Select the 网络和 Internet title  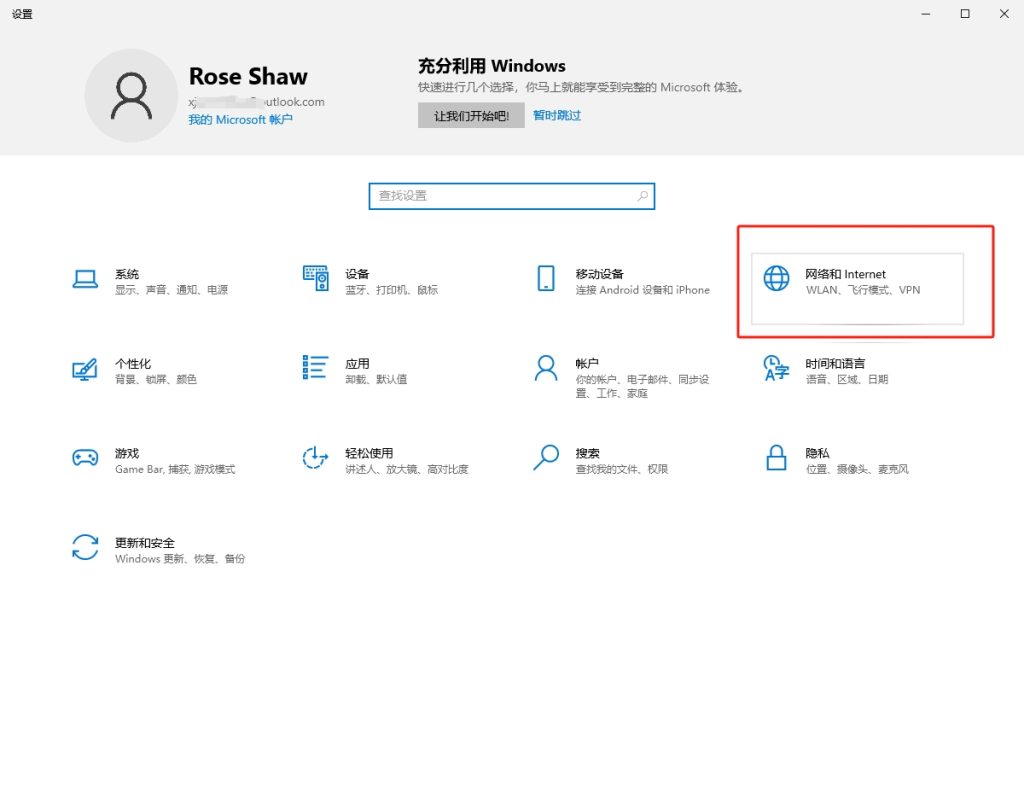[846, 274]
